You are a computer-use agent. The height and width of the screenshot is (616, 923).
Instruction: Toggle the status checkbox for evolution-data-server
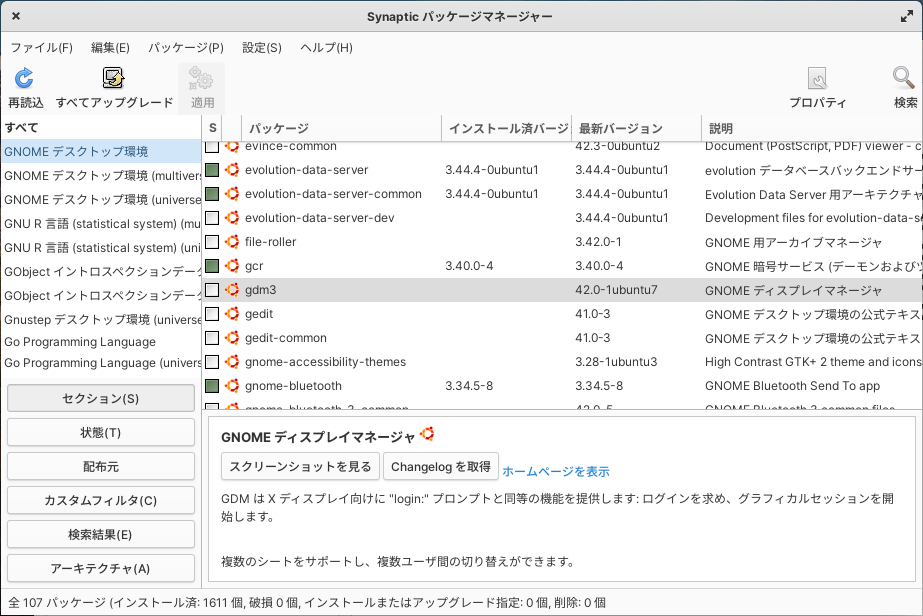click(212, 170)
